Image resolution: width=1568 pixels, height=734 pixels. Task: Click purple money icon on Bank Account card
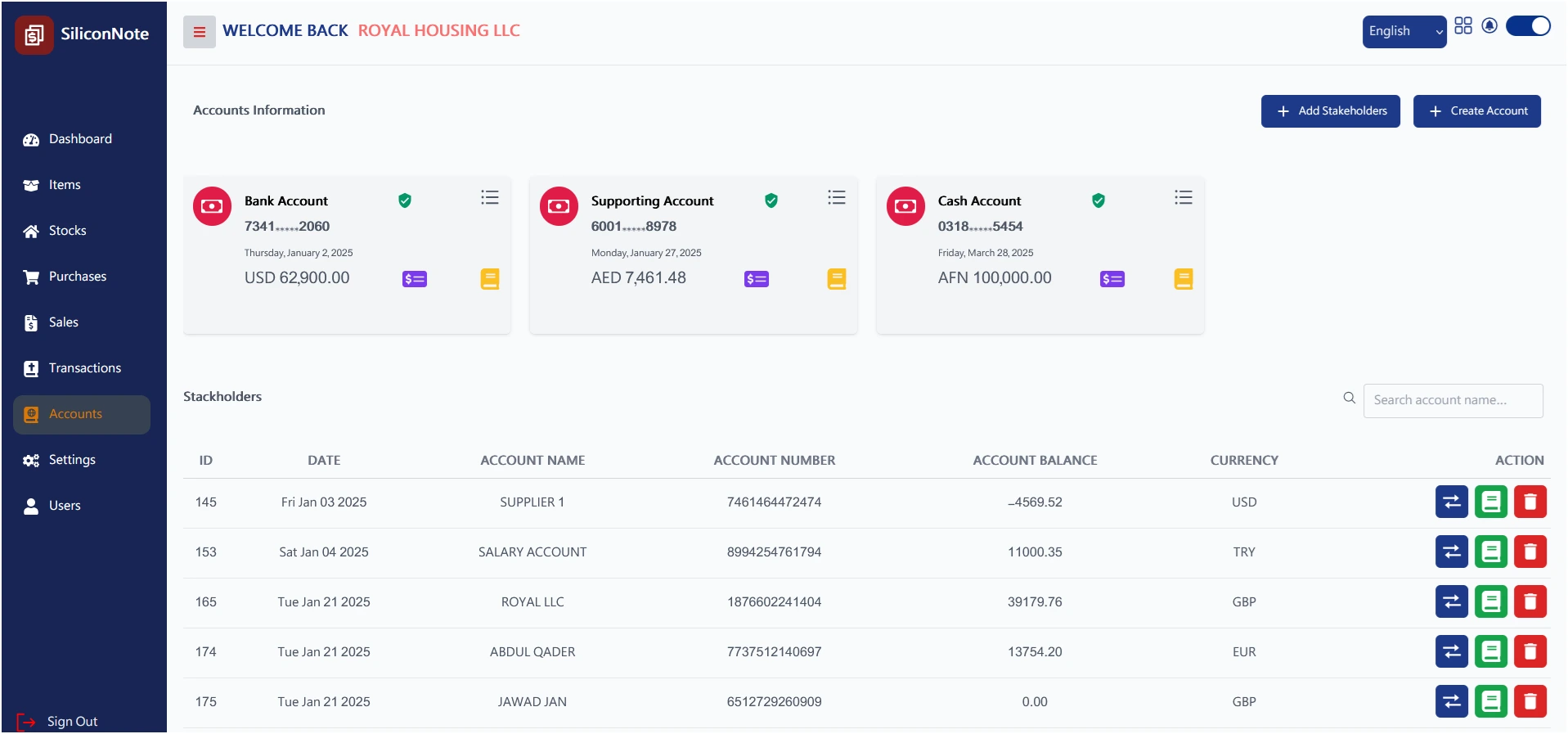[x=414, y=279]
